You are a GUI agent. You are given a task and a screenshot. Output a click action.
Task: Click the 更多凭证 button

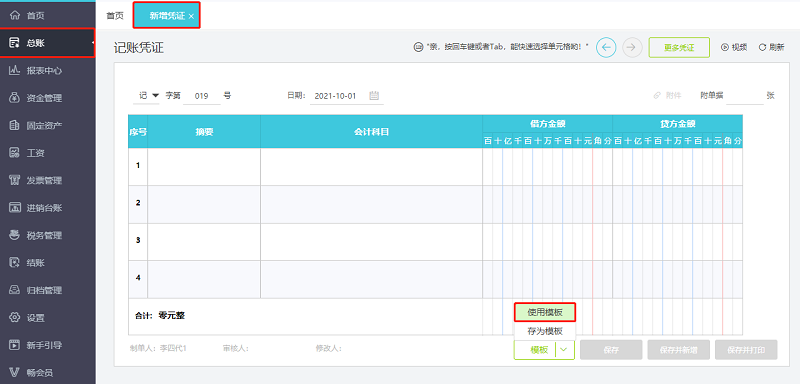click(679, 47)
